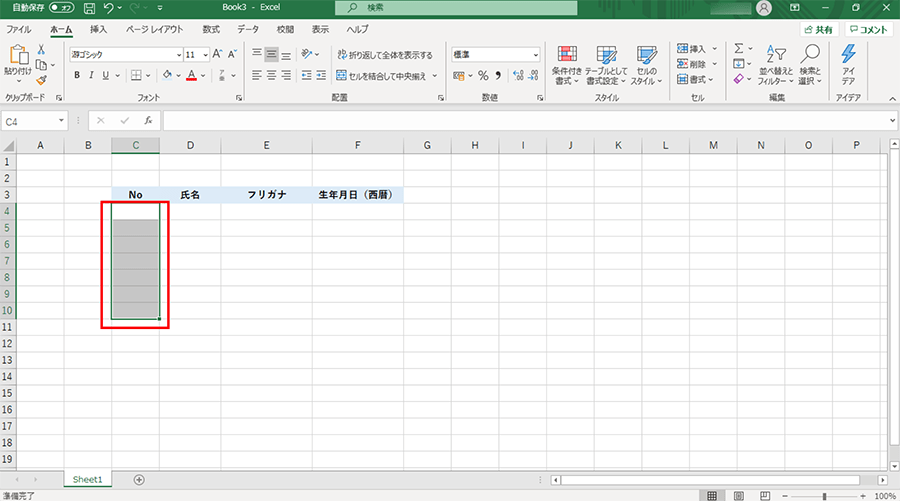Open the Format (書式) cells dropdown
900x501 pixels.
[696, 79]
